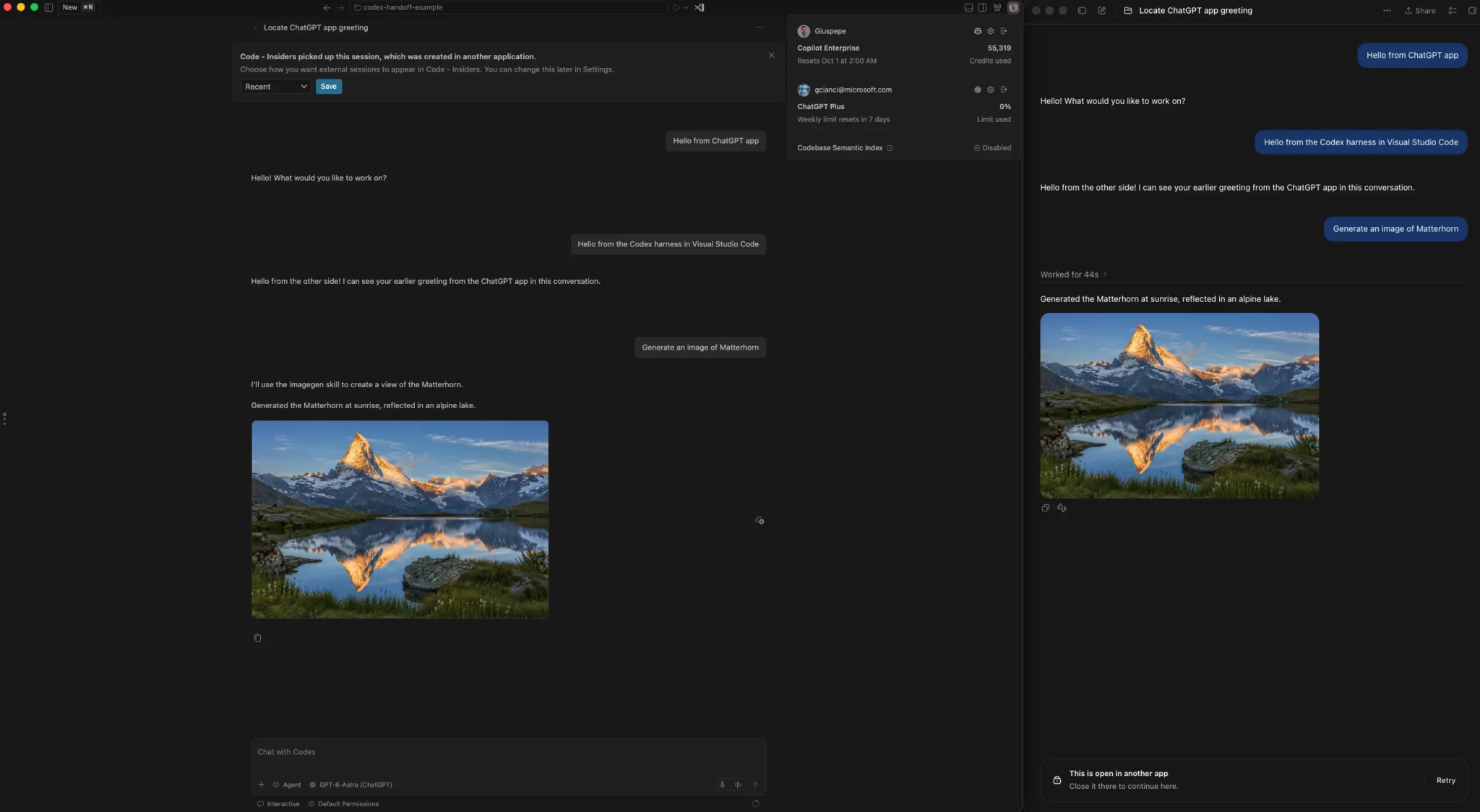
Task: Dismiss the external session notification banner
Action: tap(771, 55)
